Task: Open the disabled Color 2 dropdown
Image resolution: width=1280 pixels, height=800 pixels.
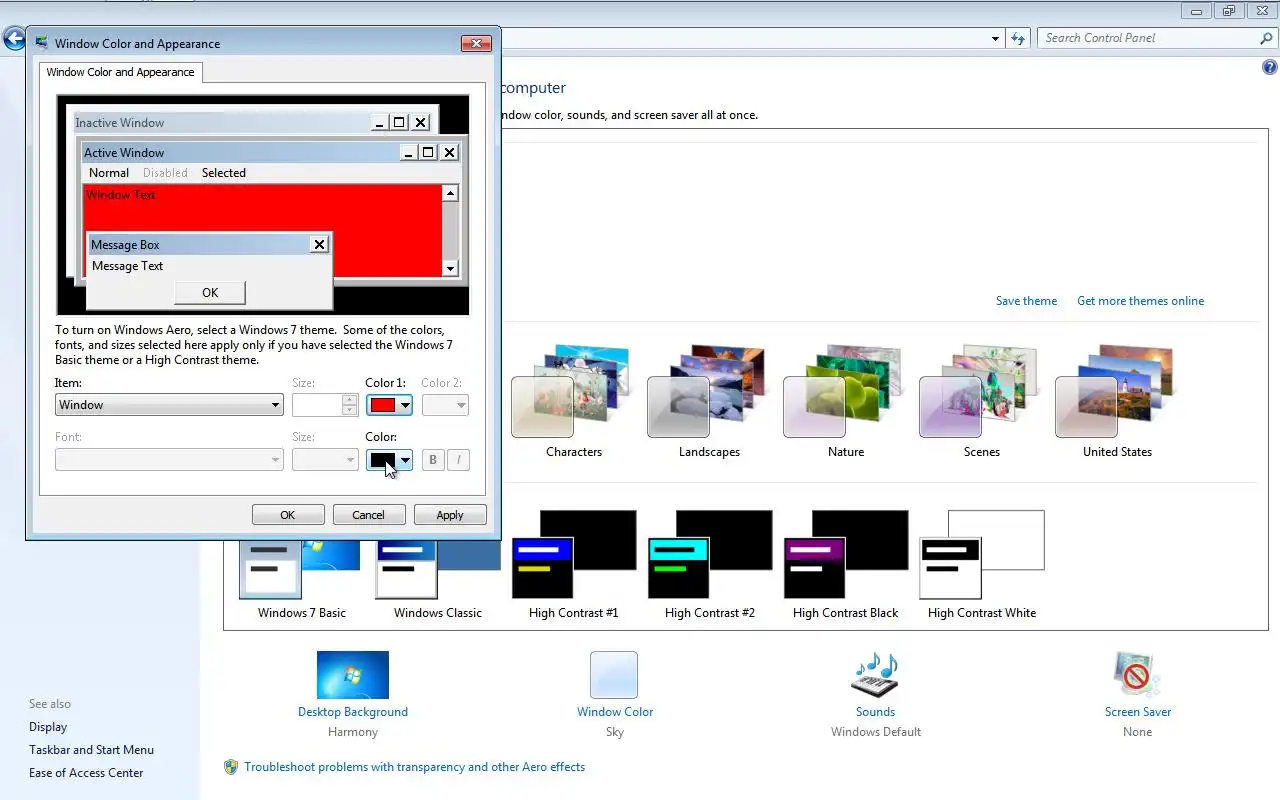Action: pos(445,405)
